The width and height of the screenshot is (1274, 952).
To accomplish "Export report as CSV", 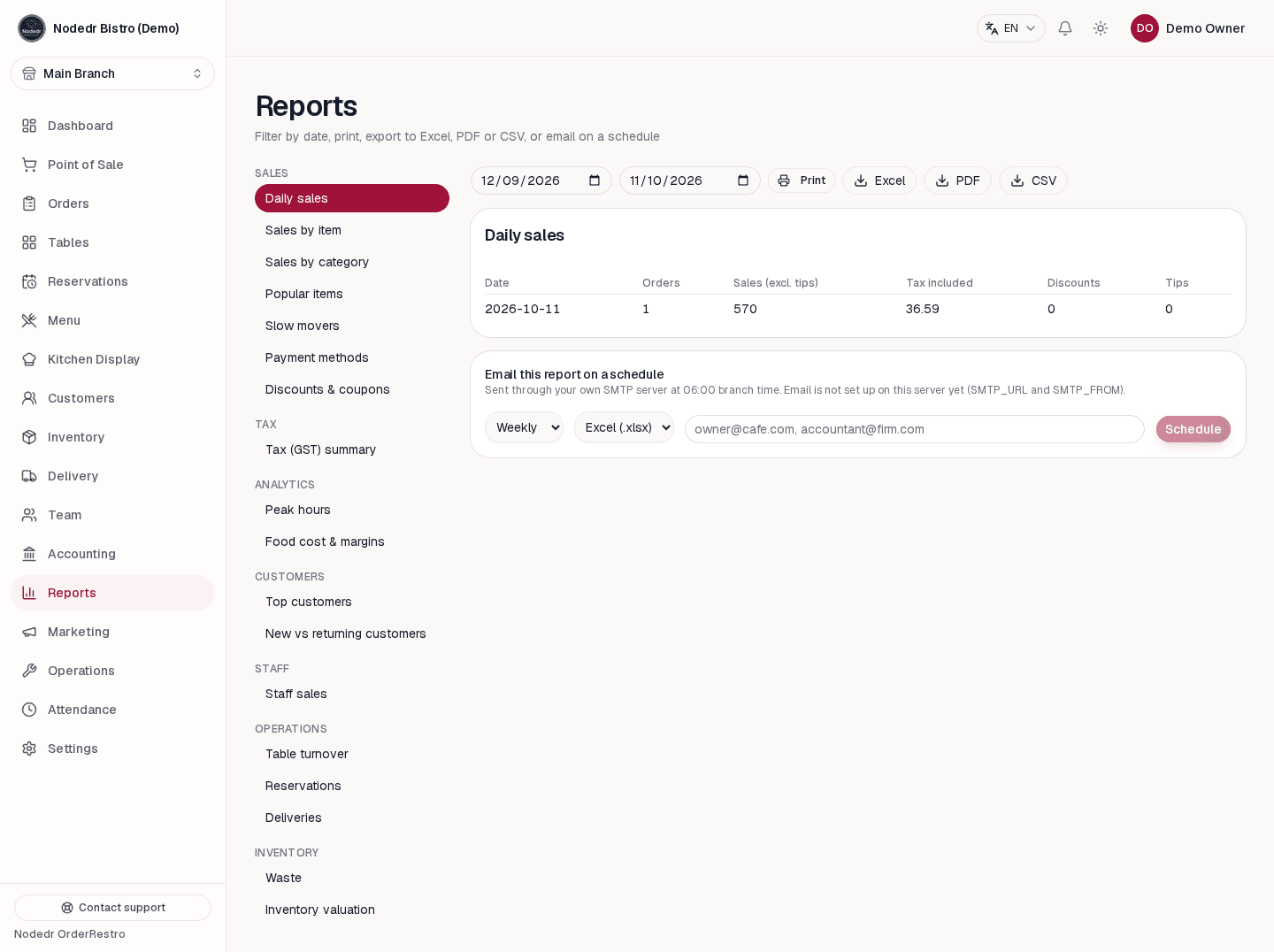I will click(1033, 180).
